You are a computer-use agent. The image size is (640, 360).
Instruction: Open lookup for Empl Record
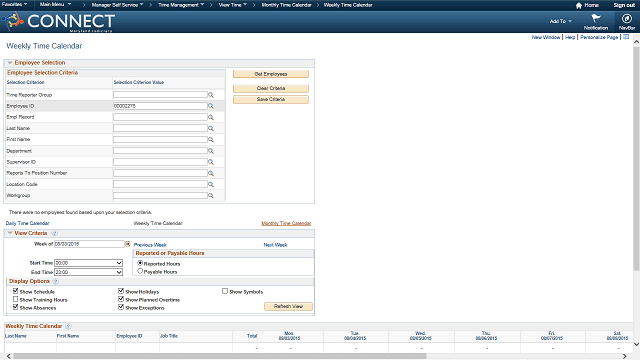coord(211,117)
